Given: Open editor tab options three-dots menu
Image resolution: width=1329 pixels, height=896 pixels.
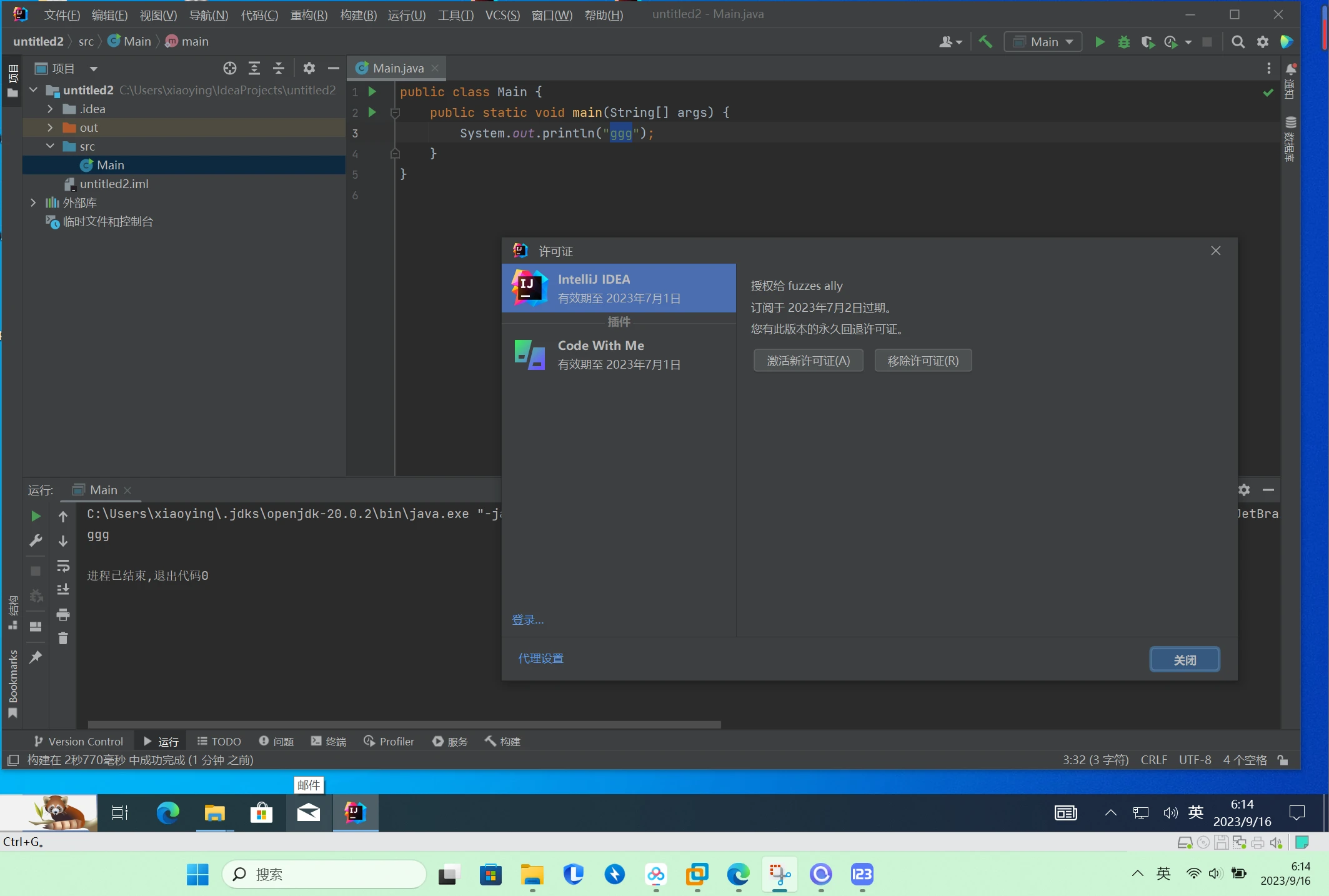Looking at the screenshot, I should click(1268, 68).
